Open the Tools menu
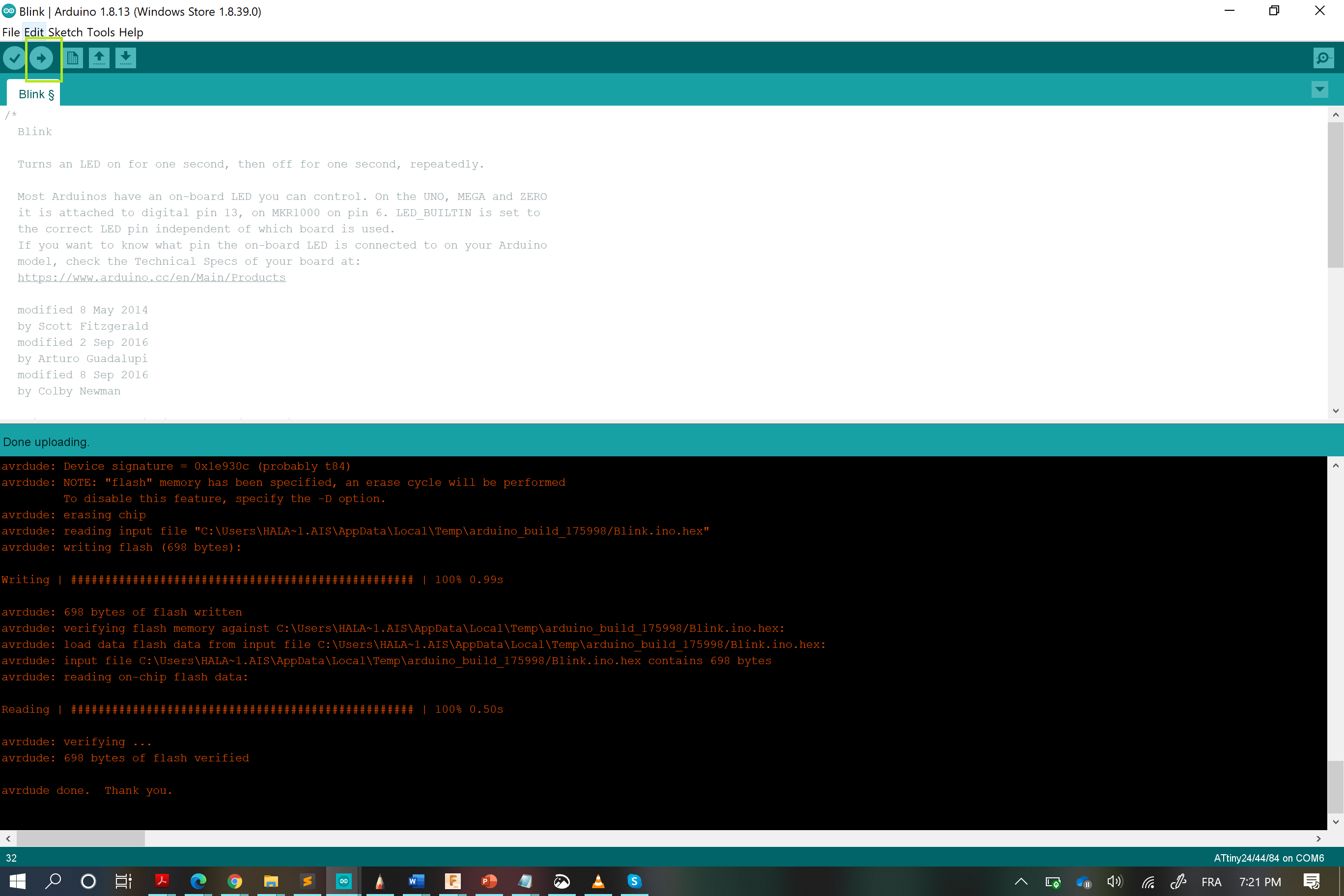 pos(101,32)
